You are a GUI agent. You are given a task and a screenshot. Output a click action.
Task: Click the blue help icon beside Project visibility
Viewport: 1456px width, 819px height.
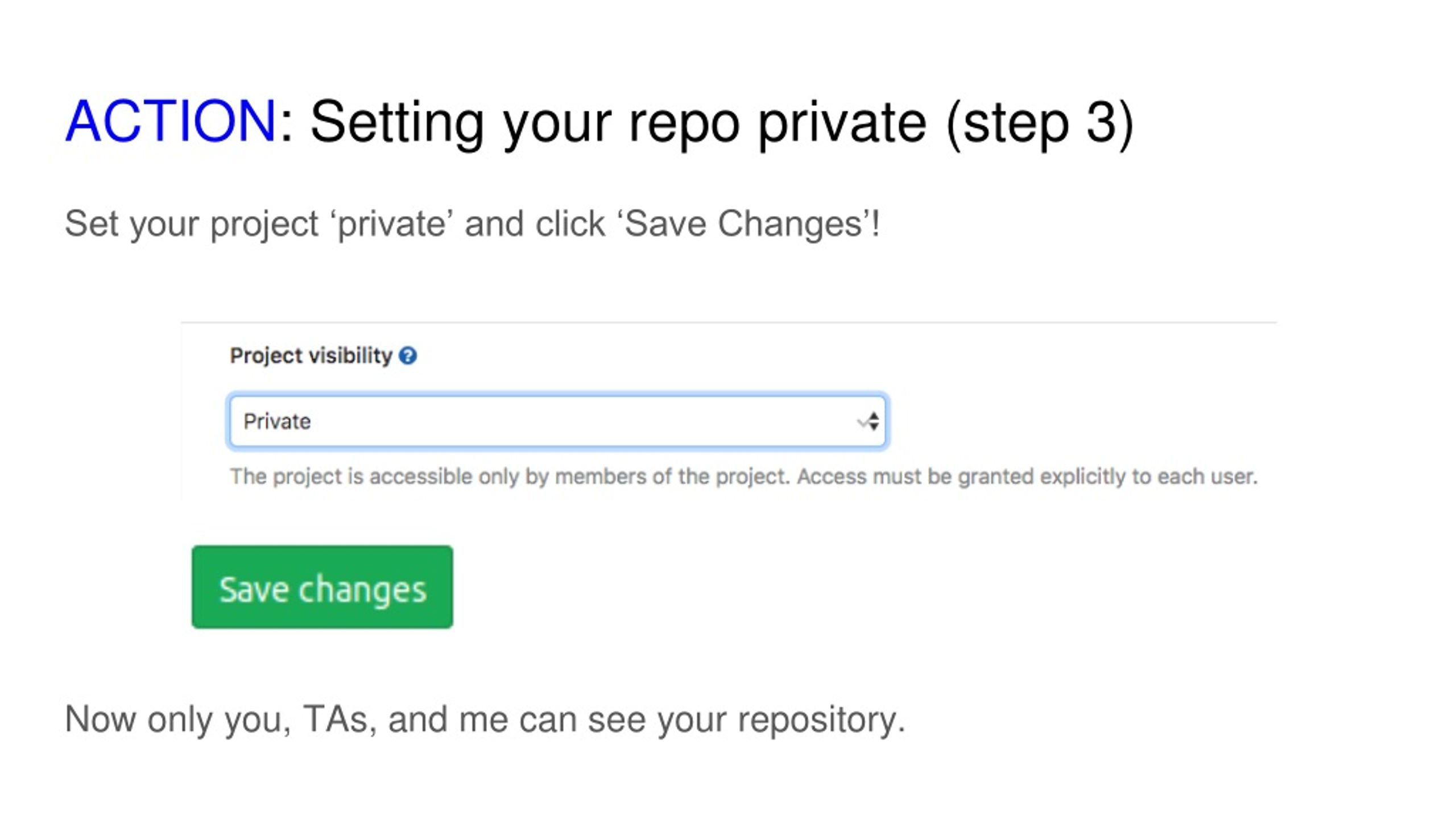coord(407,356)
